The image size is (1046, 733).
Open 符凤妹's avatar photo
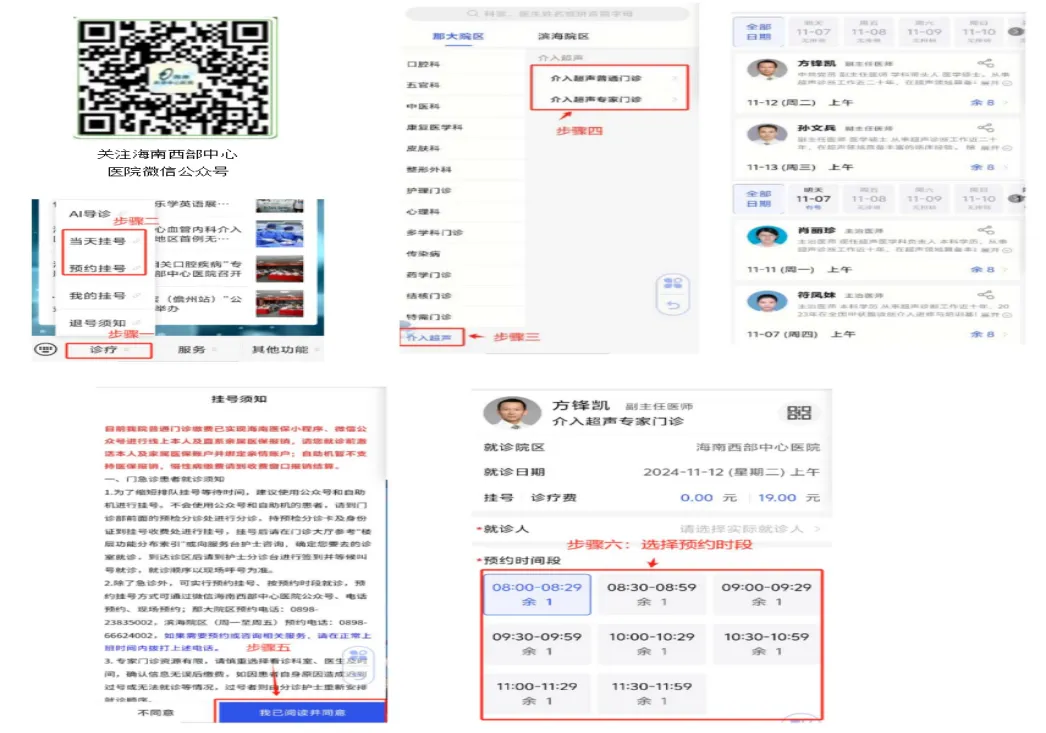point(766,301)
